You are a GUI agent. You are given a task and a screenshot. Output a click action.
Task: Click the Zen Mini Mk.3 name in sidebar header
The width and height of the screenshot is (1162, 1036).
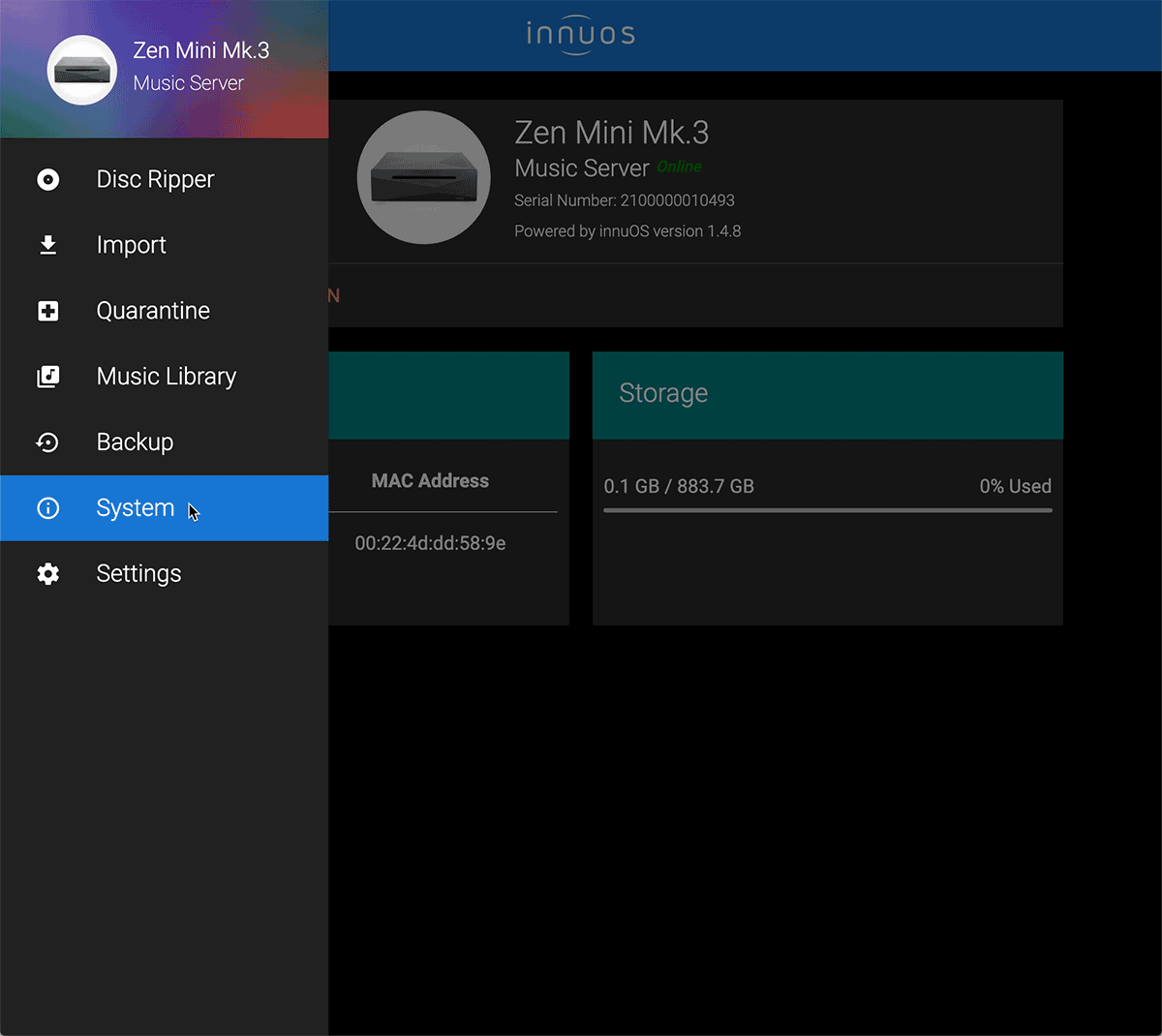click(201, 50)
